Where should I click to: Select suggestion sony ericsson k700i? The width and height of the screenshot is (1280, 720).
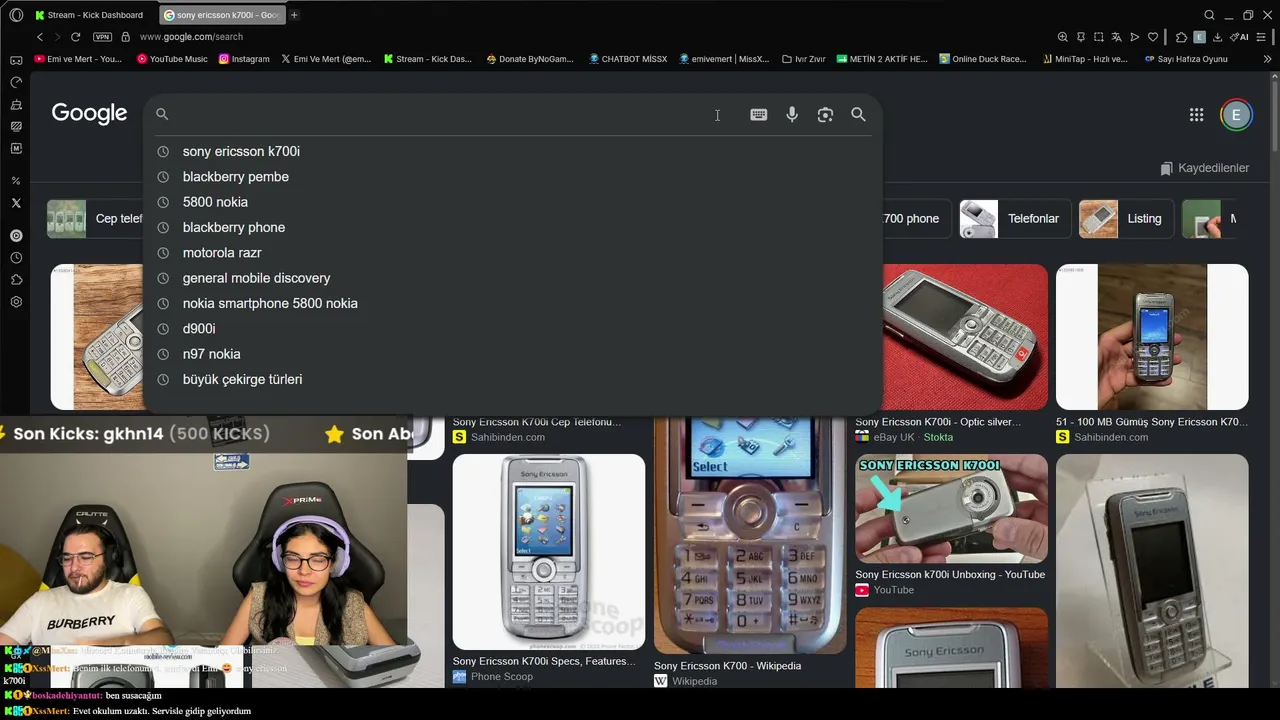512,151
